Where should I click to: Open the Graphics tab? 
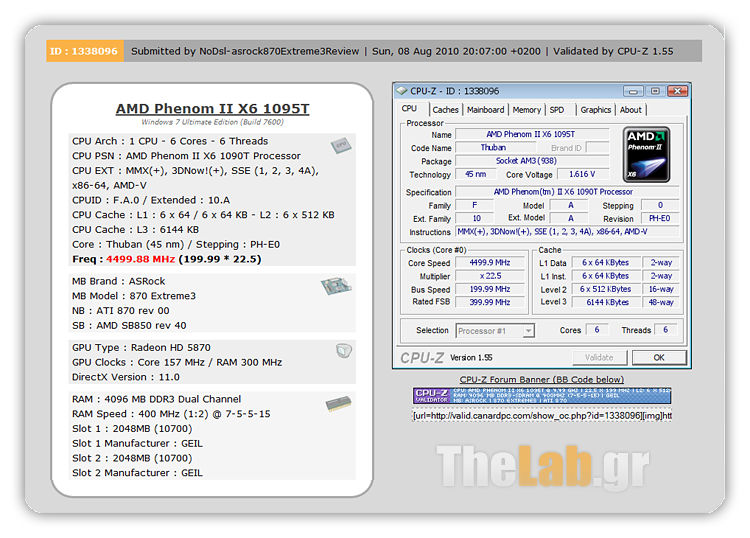pyautogui.click(x=596, y=110)
